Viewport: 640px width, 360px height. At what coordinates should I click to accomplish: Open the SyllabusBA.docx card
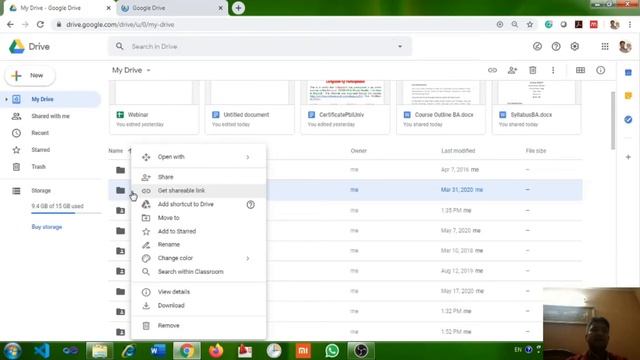pos(536,107)
